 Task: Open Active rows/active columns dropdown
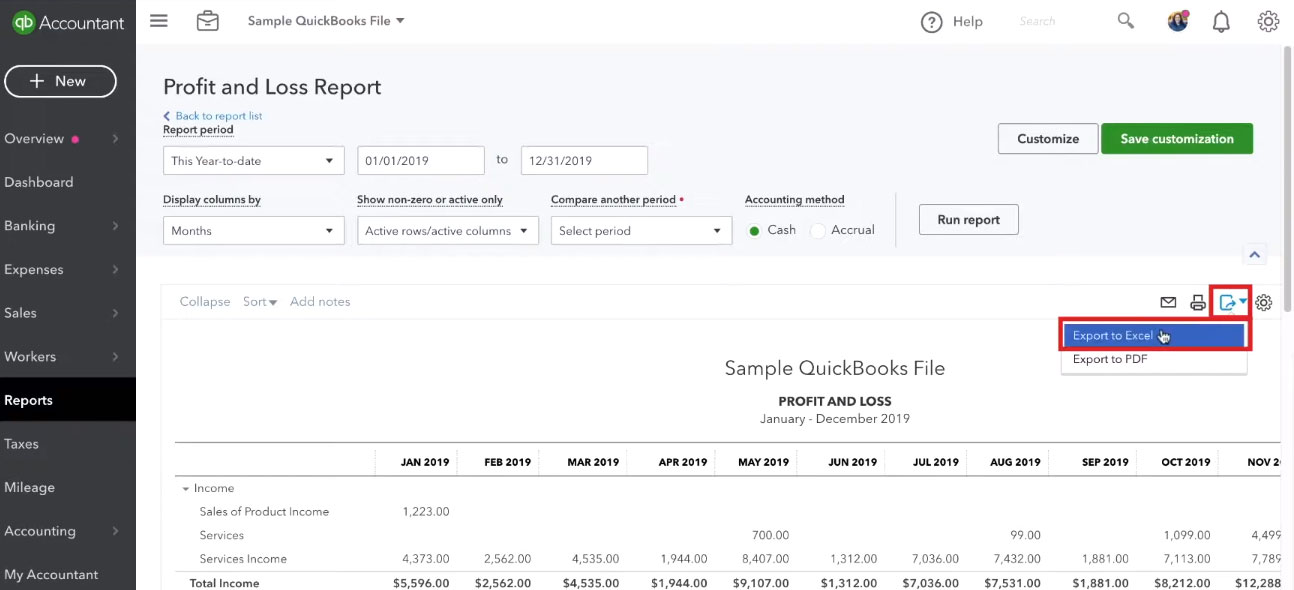447,230
